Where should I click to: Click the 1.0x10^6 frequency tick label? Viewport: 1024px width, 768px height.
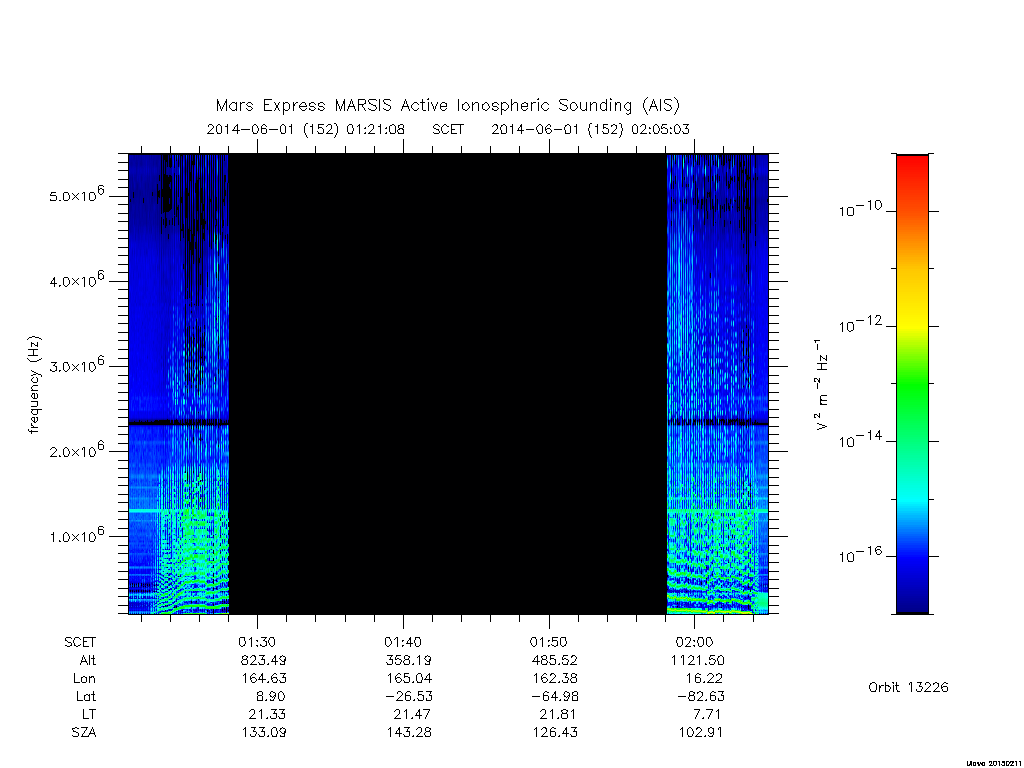[x=76, y=534]
